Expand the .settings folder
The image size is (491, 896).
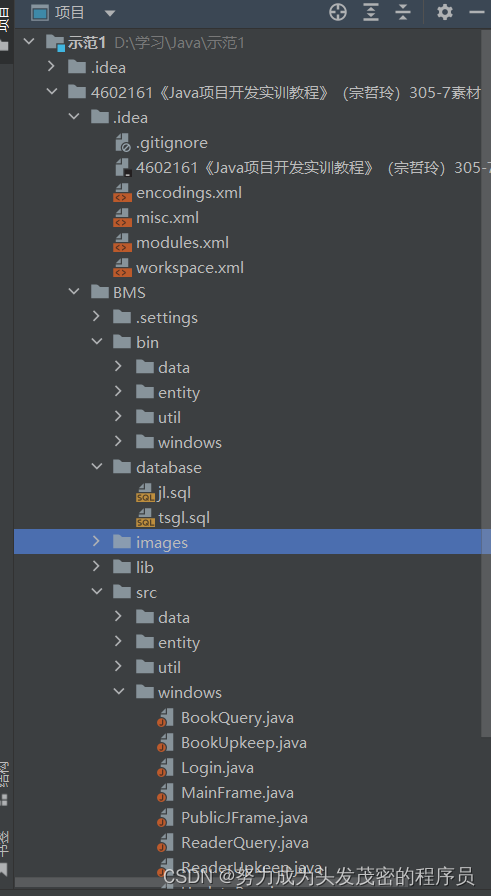96,317
